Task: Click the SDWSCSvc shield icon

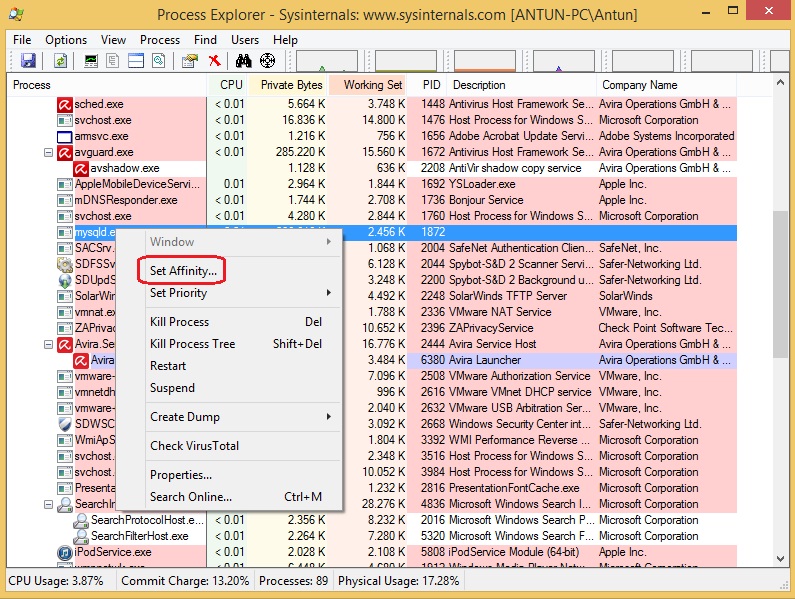Action: [x=64, y=424]
